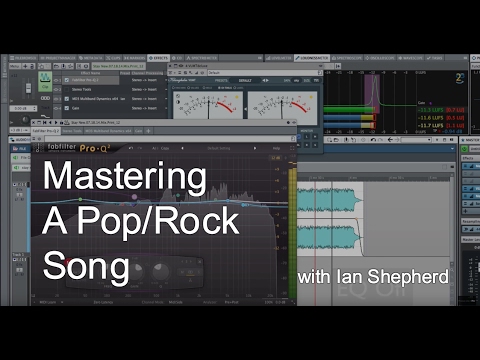Adjust the clip gain vertical fader
This screenshot has width=480, height=360.
pos(28,88)
